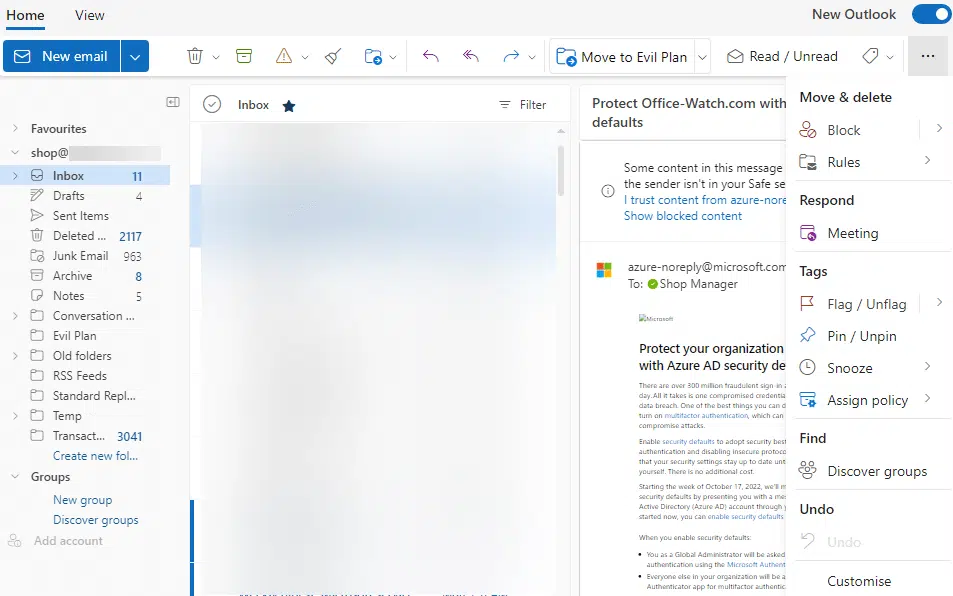The width and height of the screenshot is (953, 596).
Task: Toggle the New Outlook switch
Action: (x=932, y=15)
